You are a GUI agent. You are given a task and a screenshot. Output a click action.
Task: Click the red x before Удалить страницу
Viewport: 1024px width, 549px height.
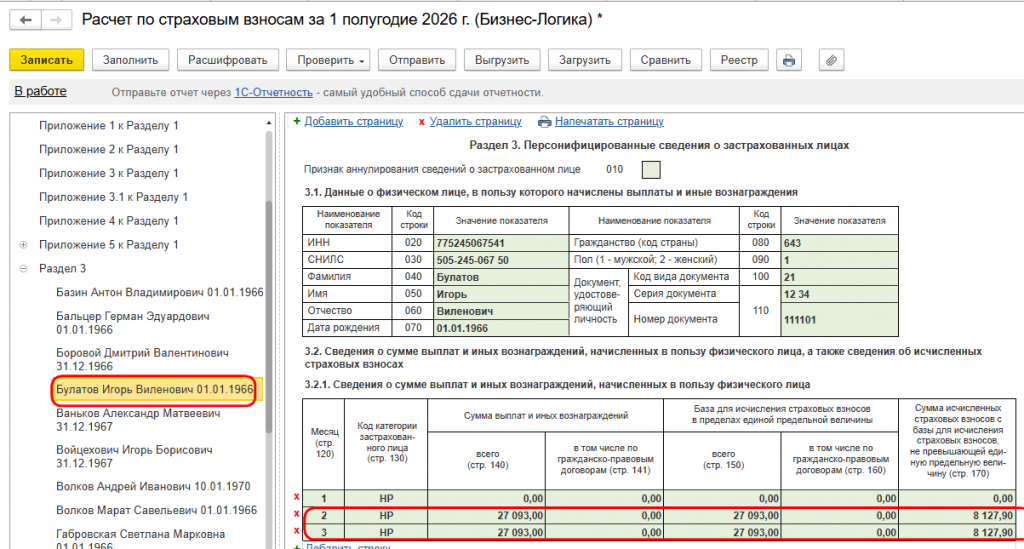(x=421, y=122)
